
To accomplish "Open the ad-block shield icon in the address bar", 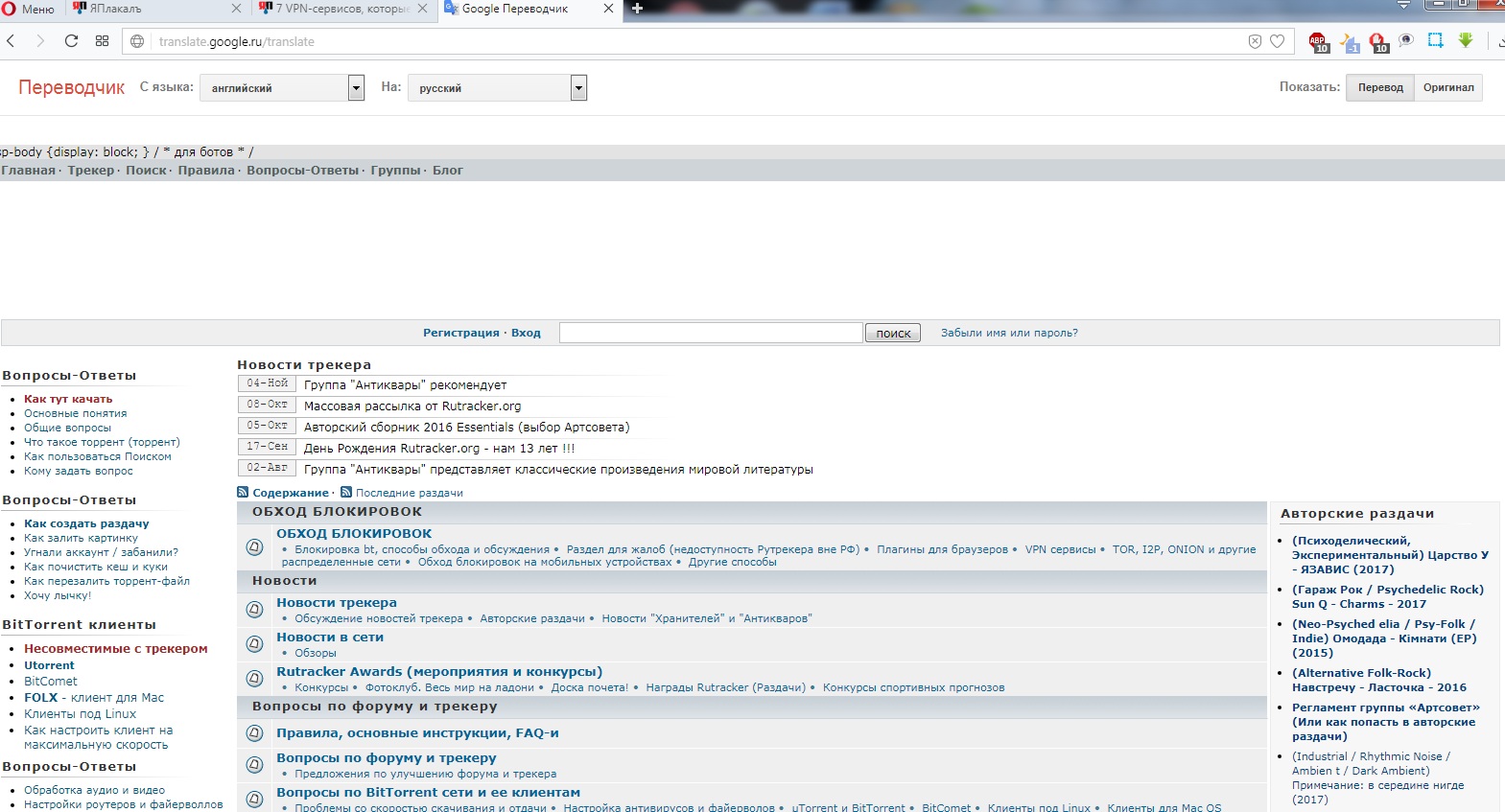I will (1255, 41).
